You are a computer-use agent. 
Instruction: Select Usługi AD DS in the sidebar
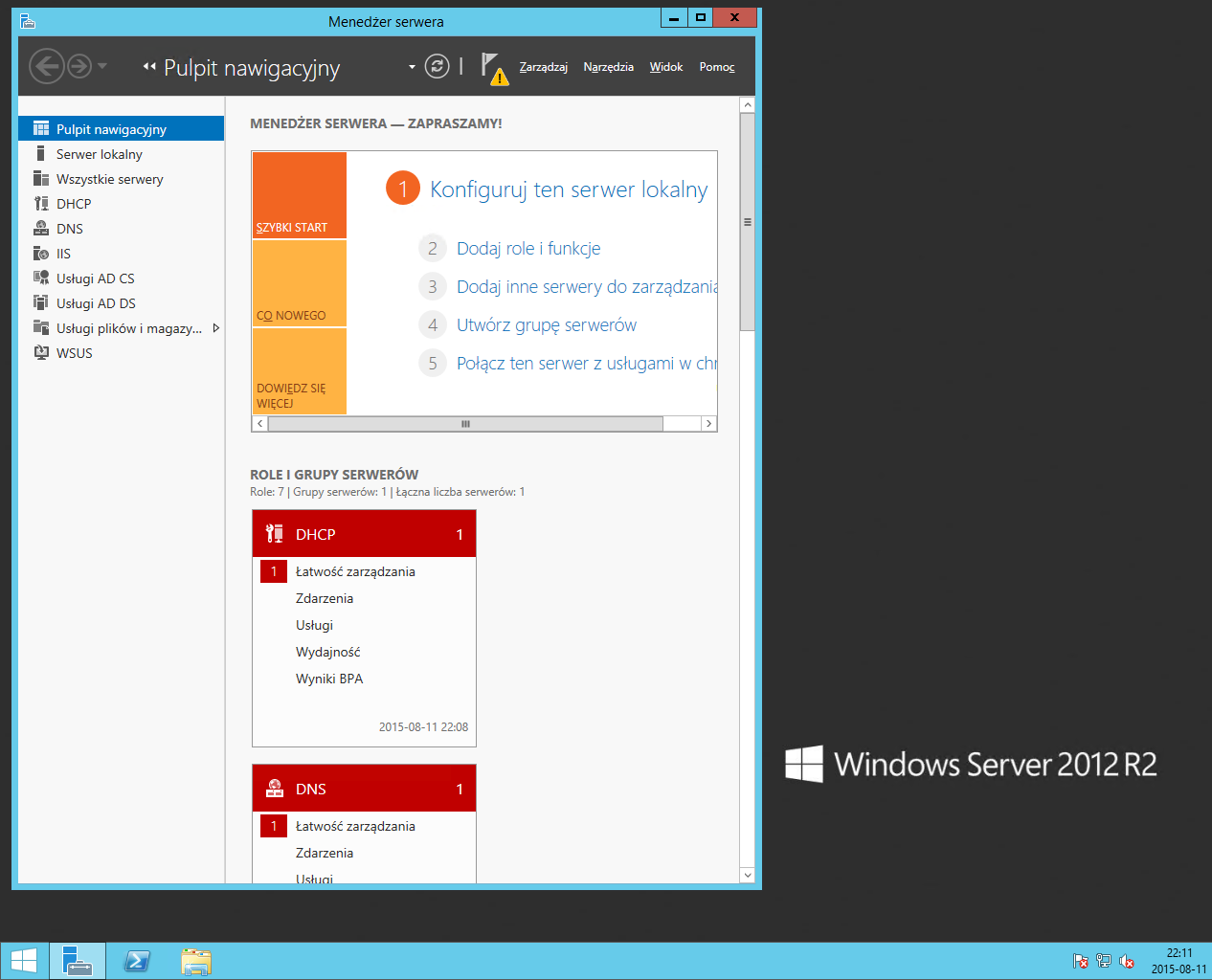pyautogui.click(x=96, y=303)
